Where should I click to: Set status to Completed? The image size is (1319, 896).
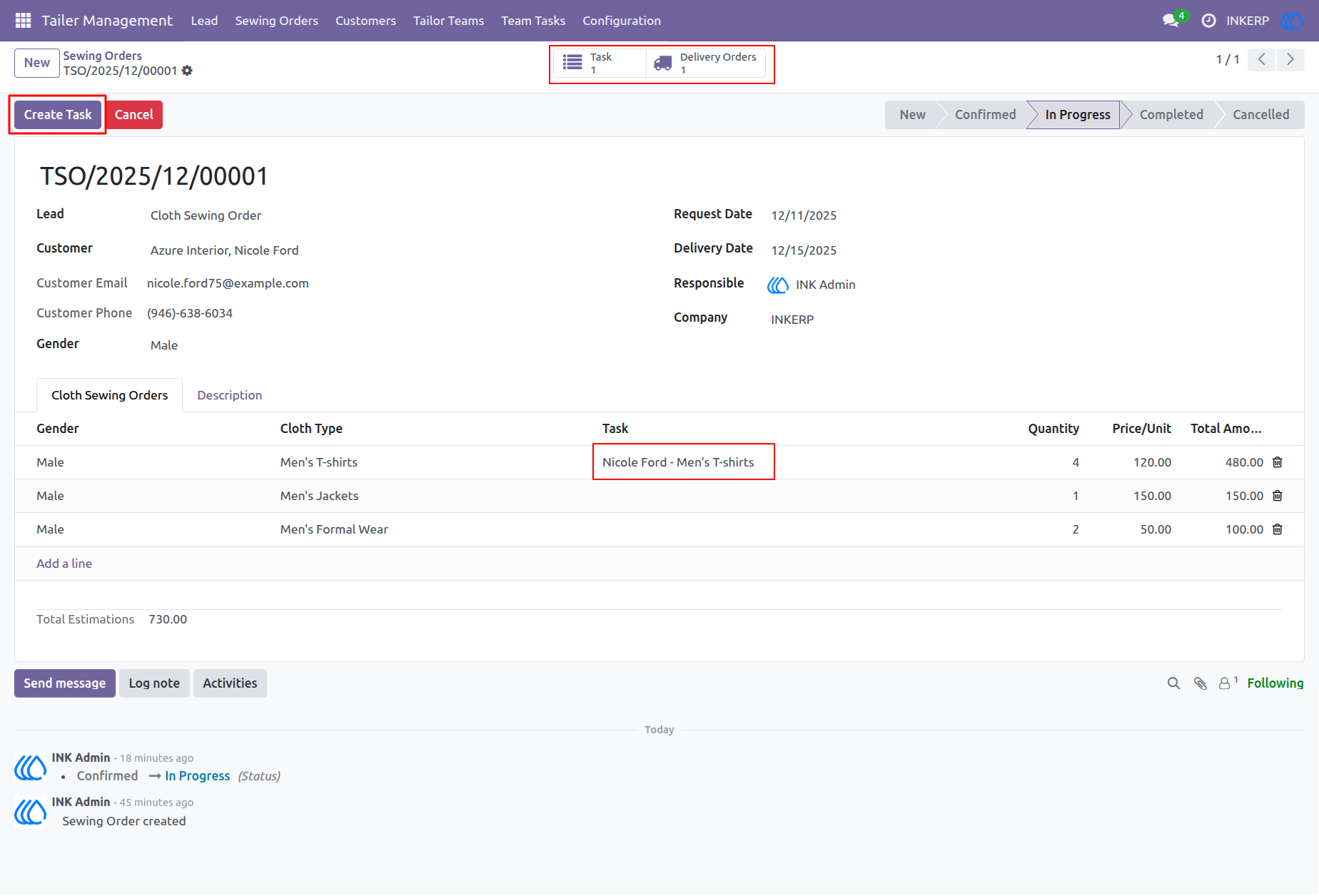click(x=1171, y=115)
